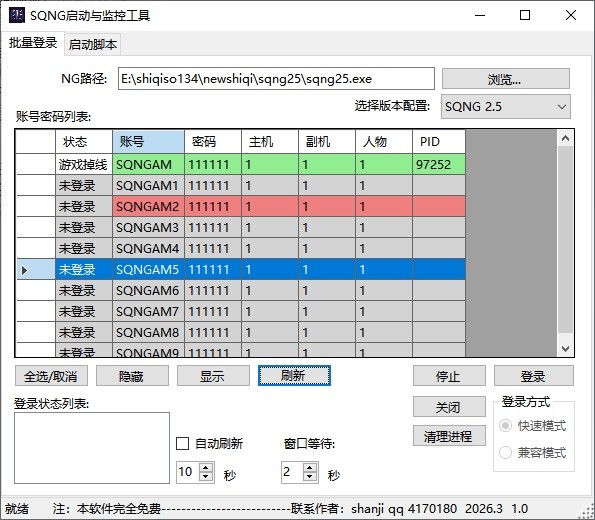This screenshot has height=520, width=595.
Task: Select the 兼容模式 radio button
Action: pyautogui.click(x=505, y=452)
